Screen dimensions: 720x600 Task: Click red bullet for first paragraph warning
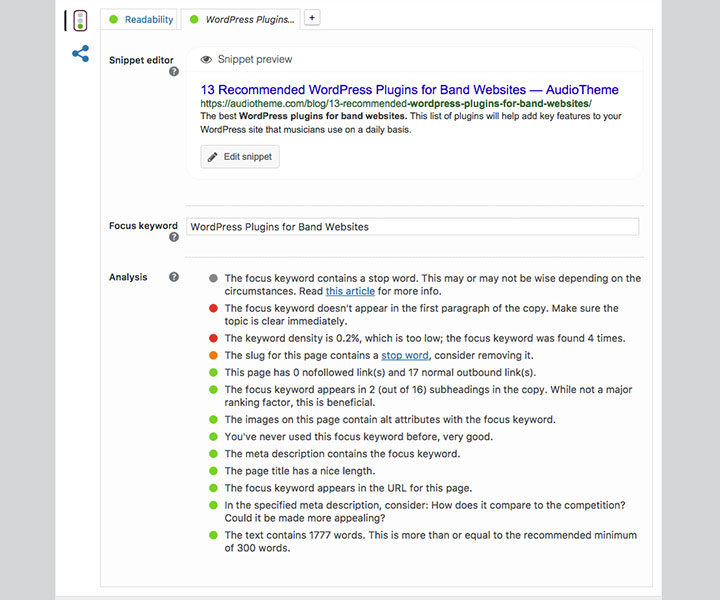tap(213, 308)
